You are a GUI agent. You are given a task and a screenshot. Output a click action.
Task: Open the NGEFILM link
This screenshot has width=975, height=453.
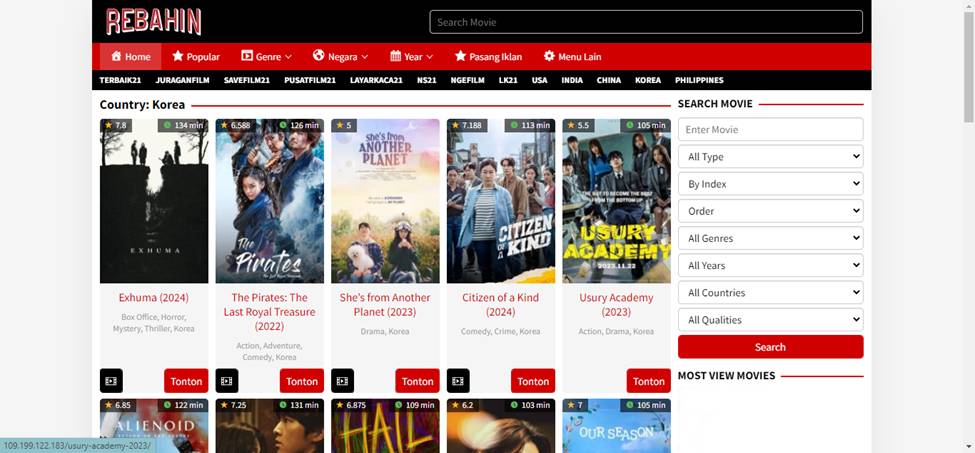click(468, 80)
